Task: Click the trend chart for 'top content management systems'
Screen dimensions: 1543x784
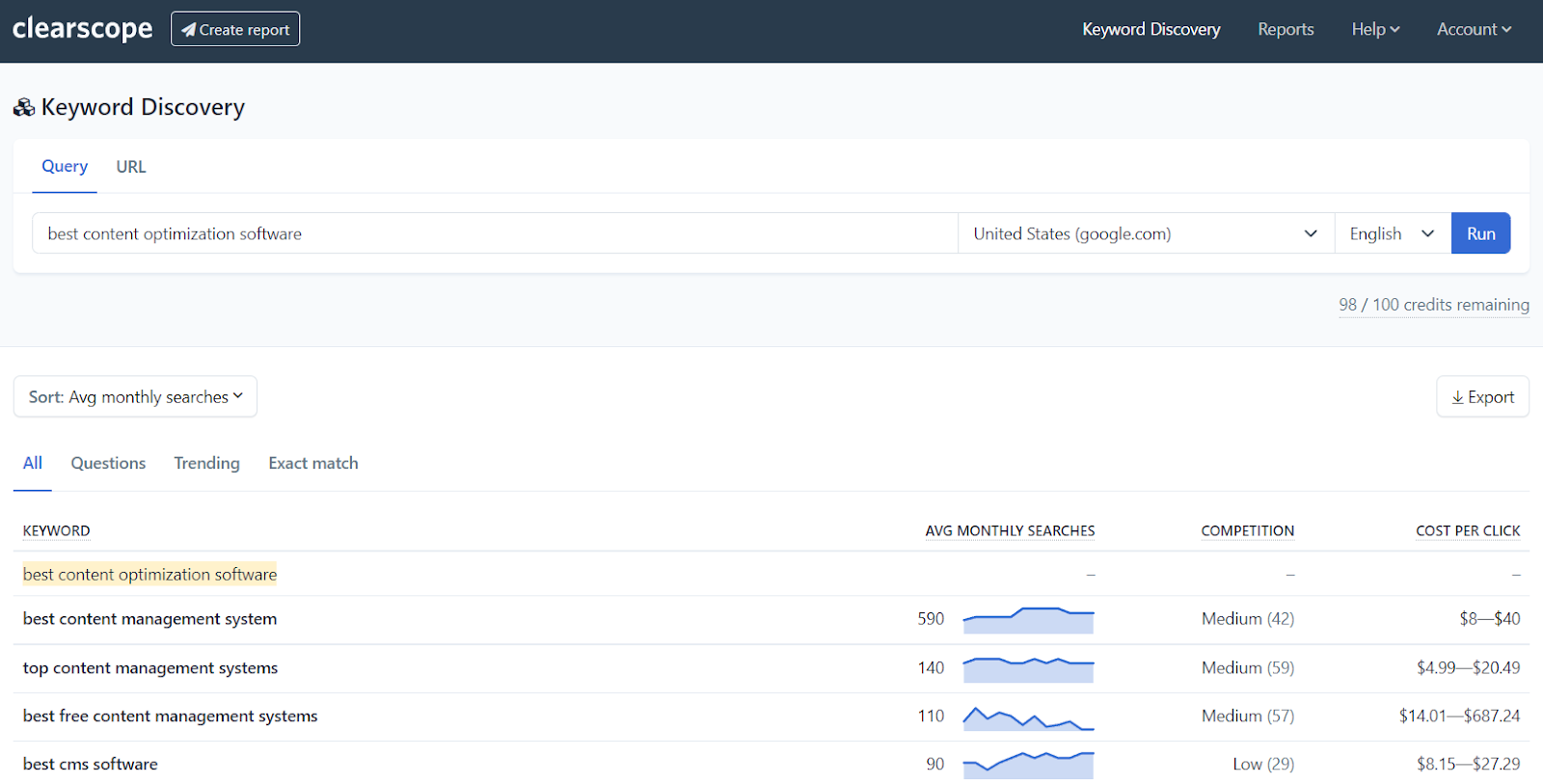Action: click(1028, 668)
